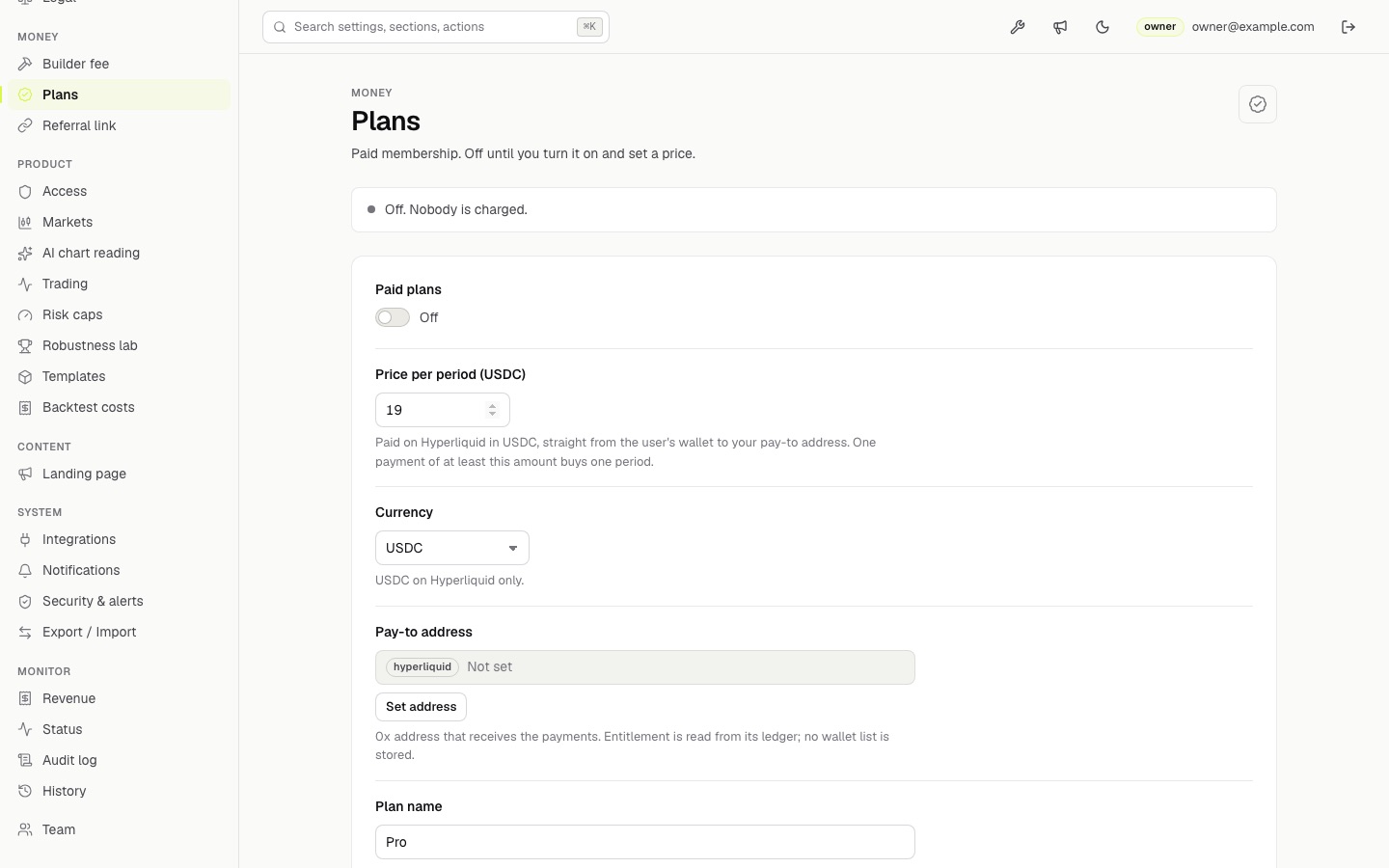Image resolution: width=1389 pixels, height=868 pixels.
Task: Click the AI chart reading sparkle icon
Action: (25, 253)
